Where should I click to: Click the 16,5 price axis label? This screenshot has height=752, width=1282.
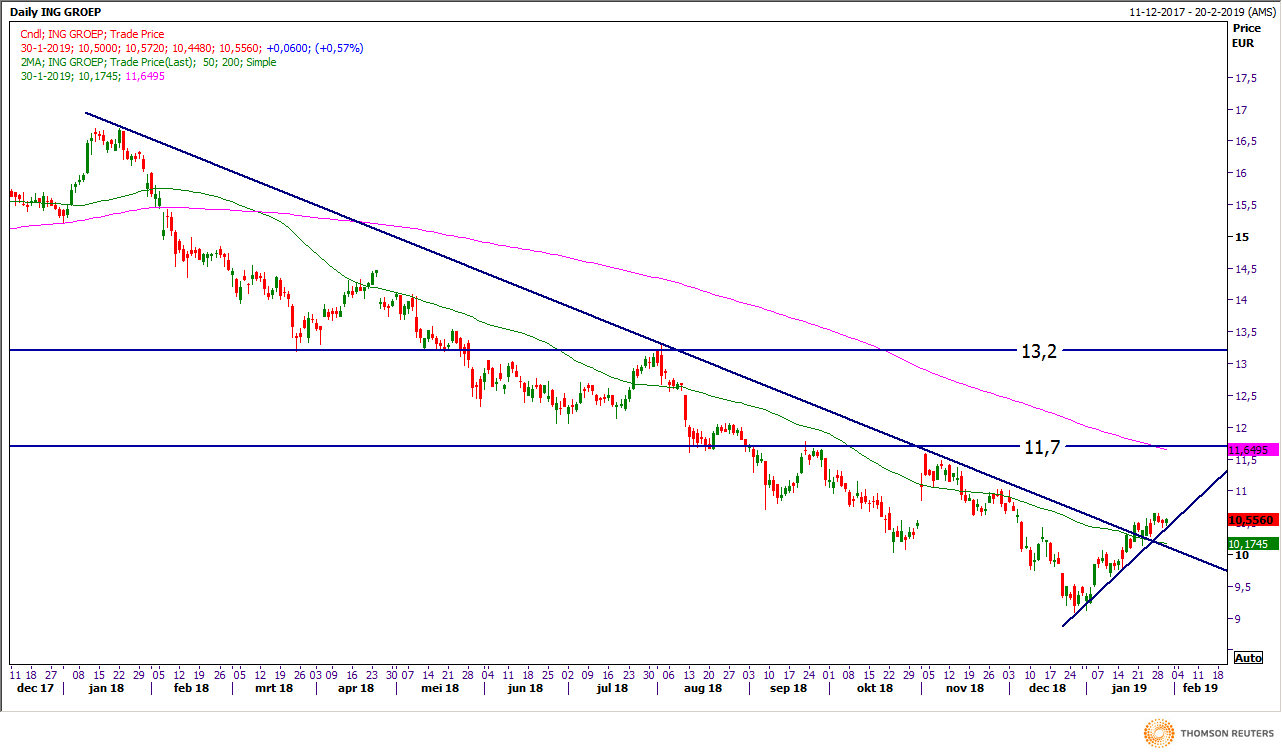(x=1245, y=142)
